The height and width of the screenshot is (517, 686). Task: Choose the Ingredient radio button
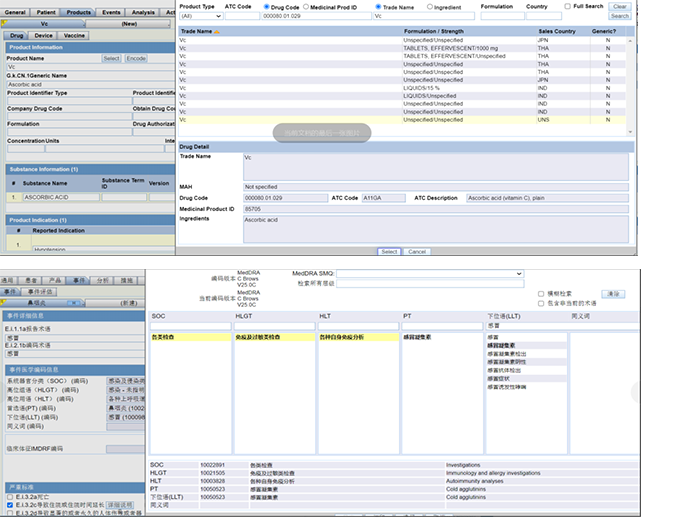click(429, 6)
